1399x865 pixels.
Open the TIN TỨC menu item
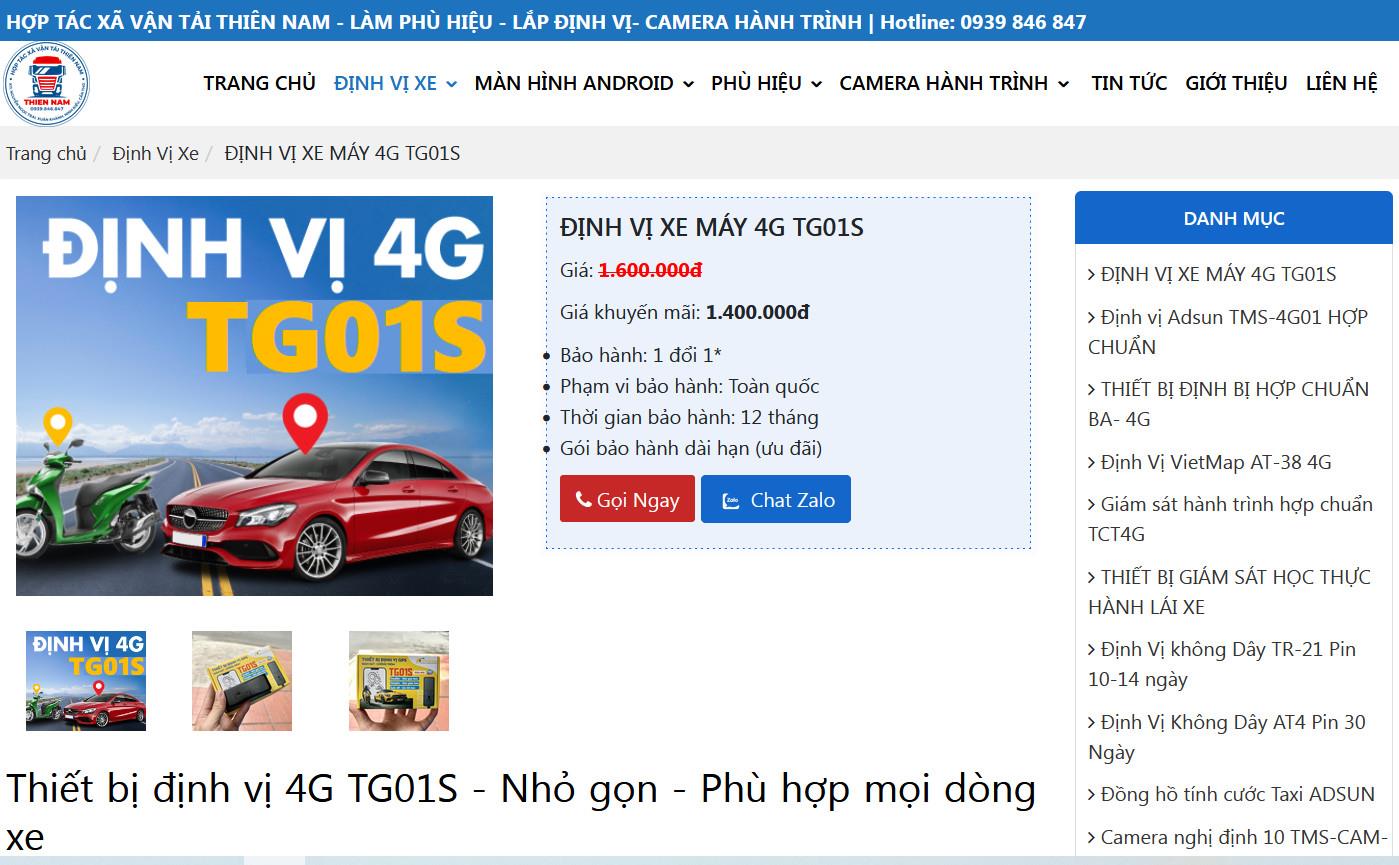1128,84
